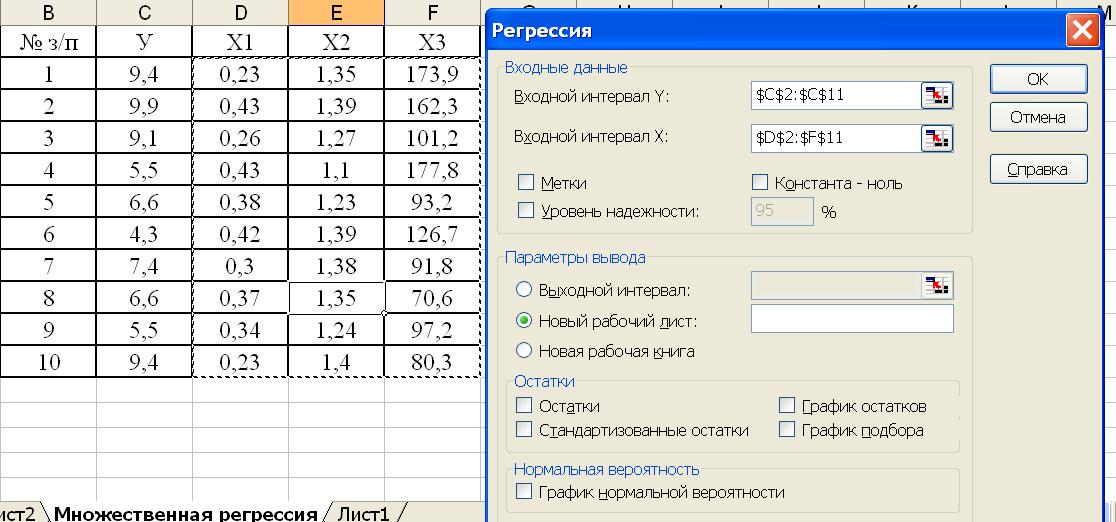Screen dimensions: 1116x522
Task: Click range selector icon for Входной интервал Y
Action: pyautogui.click(x=937, y=95)
